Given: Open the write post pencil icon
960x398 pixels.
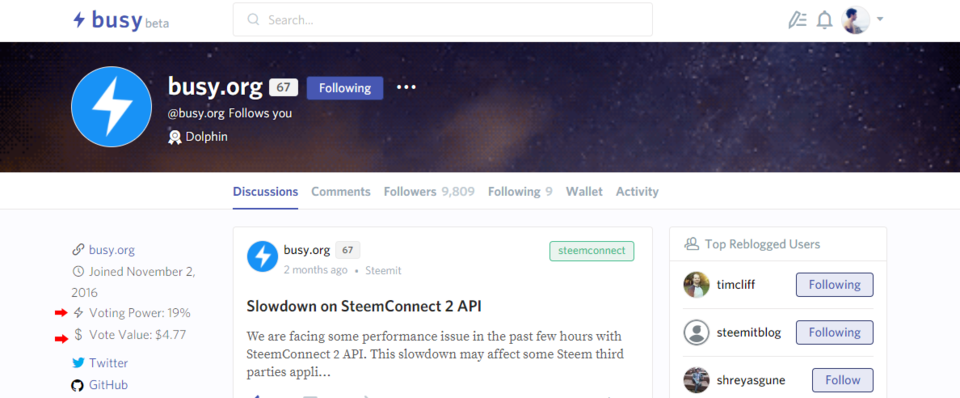Looking at the screenshot, I should click(797, 20).
